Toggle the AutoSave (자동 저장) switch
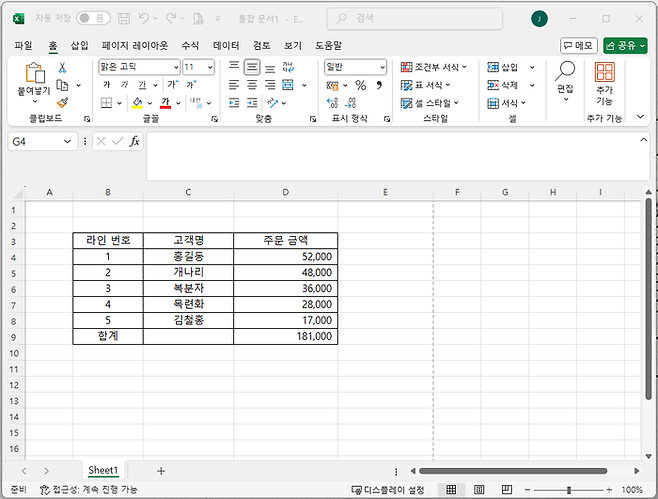This screenshot has height=499, width=658. click(94, 18)
